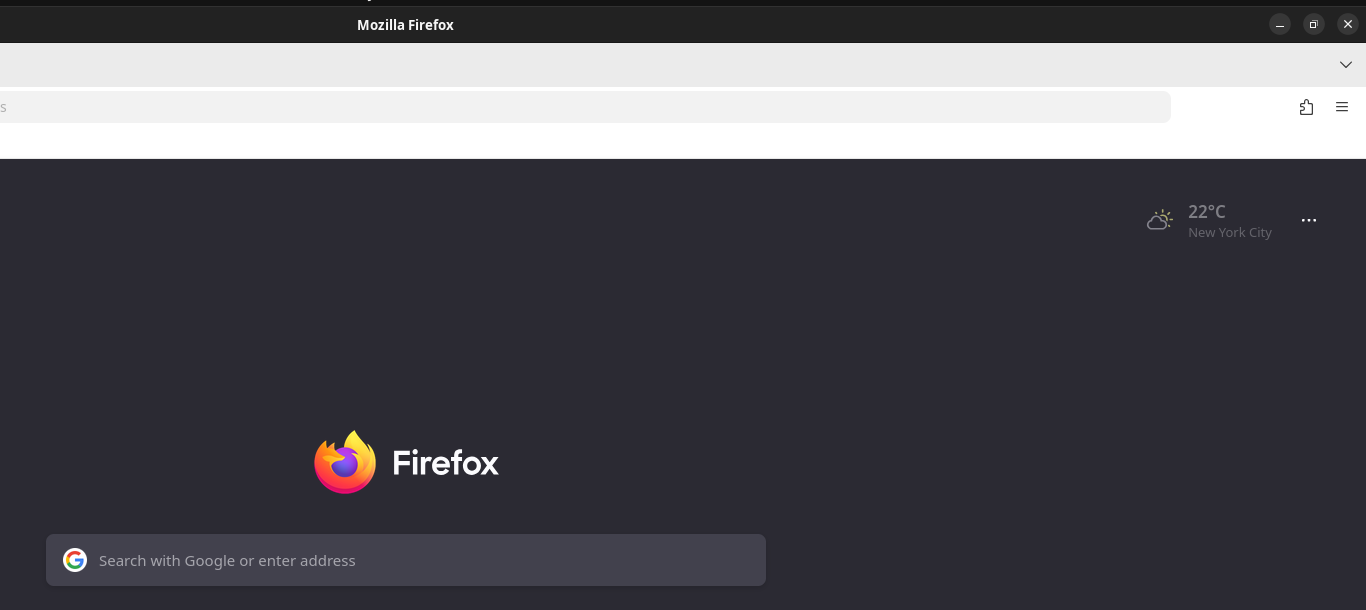This screenshot has width=1366, height=610.
Task: Click the Firefox wordmark text
Action: coord(446,463)
